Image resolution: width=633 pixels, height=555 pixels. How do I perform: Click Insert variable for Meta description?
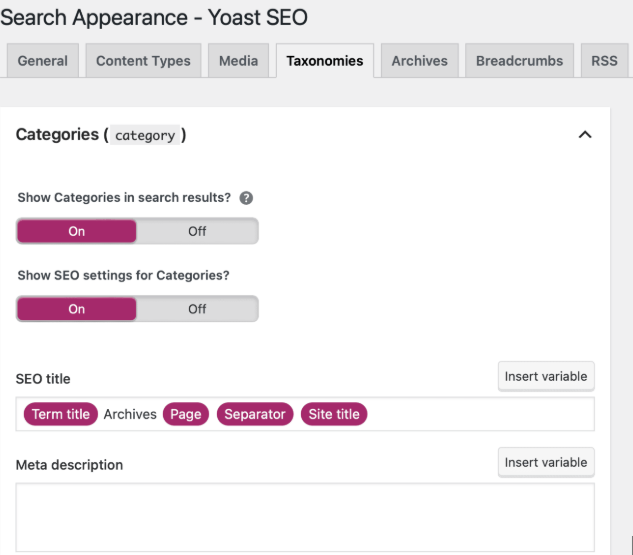pos(546,462)
